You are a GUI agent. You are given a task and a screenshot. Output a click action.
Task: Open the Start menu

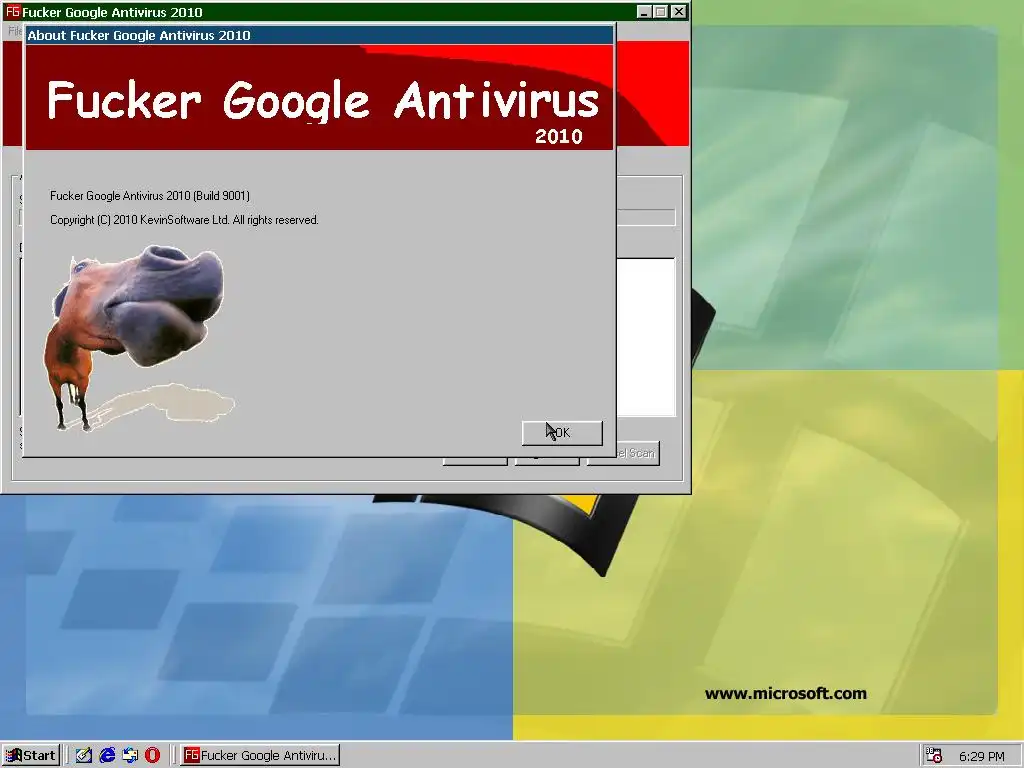tap(31, 756)
